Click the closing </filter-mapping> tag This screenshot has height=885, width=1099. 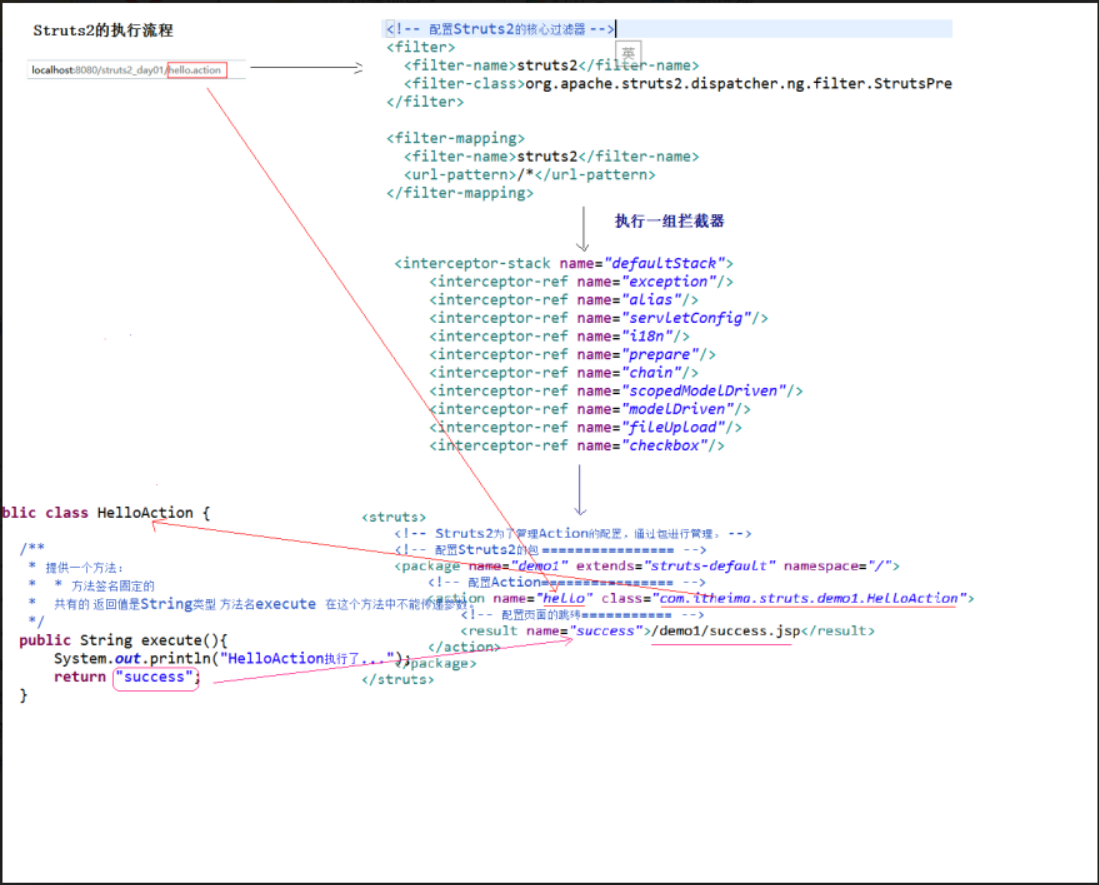coord(460,193)
